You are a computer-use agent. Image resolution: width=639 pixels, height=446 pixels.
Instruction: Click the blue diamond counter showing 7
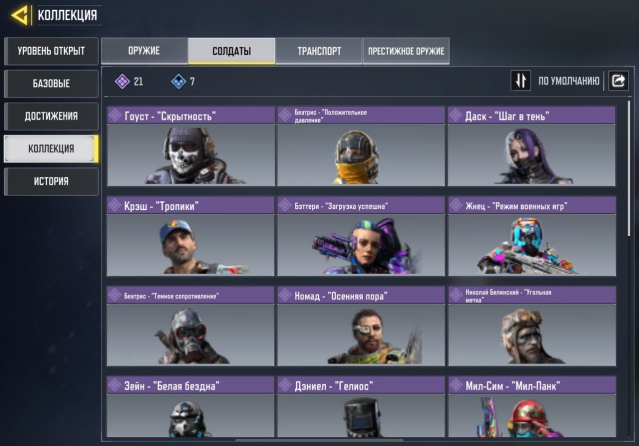pyautogui.click(x=183, y=82)
